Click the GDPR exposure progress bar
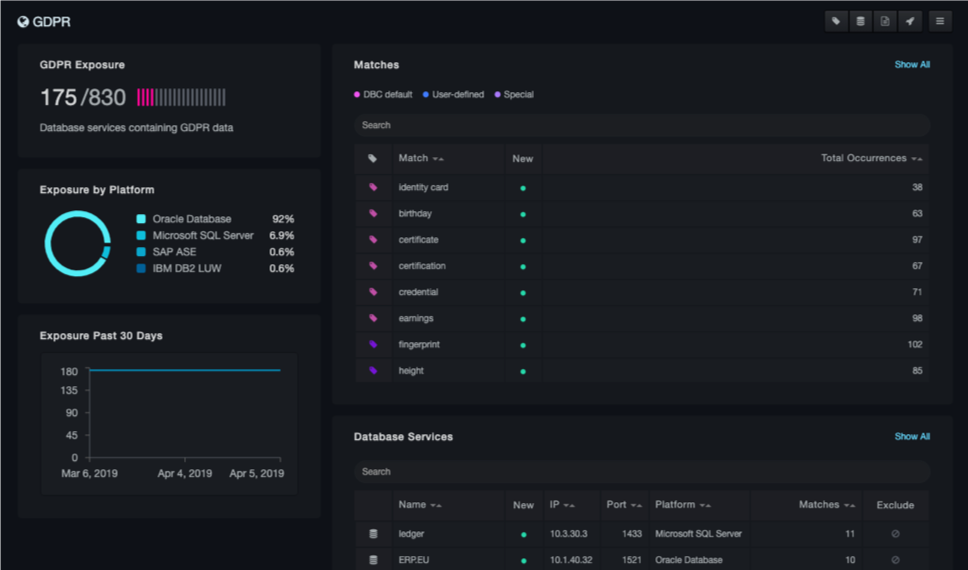 coord(182,97)
